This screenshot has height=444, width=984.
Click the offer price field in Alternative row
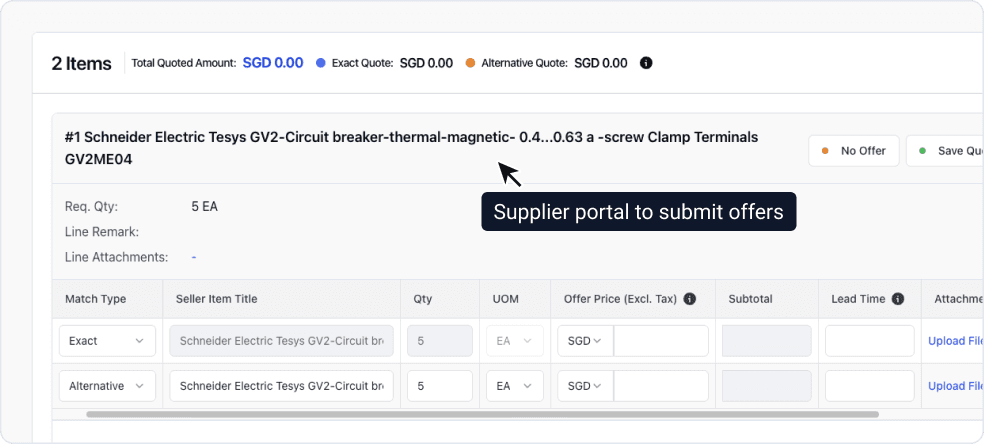(x=661, y=386)
